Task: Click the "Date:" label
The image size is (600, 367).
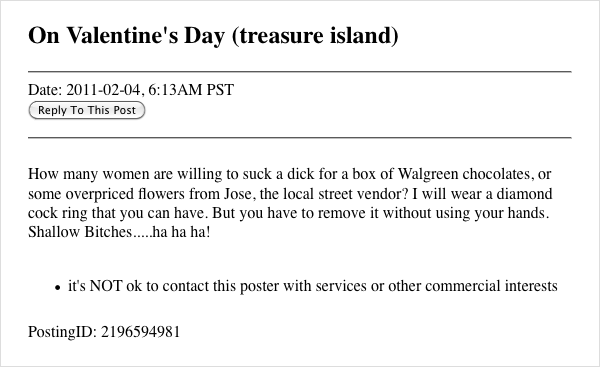Action: [x=45, y=90]
